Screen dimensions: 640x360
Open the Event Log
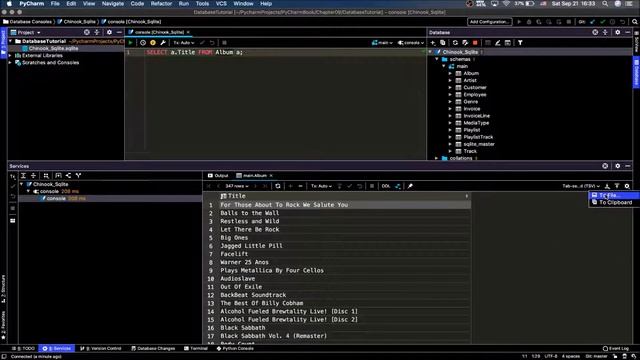[x=616, y=349]
